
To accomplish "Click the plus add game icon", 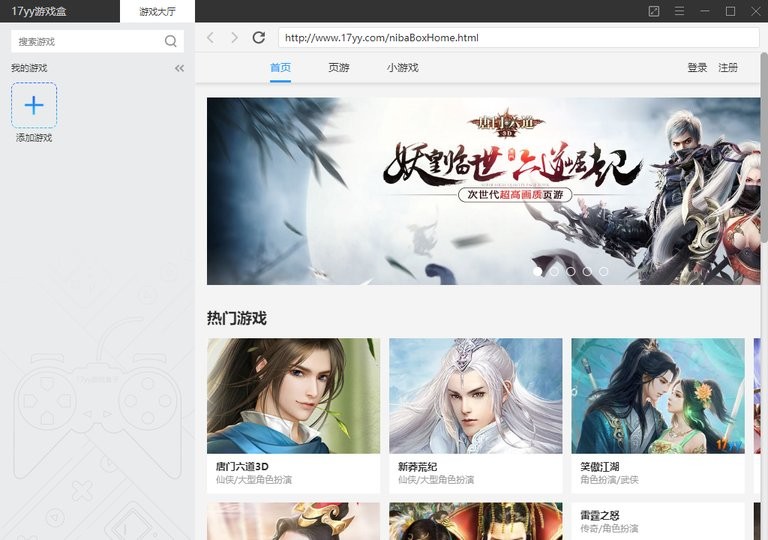I will (34, 105).
